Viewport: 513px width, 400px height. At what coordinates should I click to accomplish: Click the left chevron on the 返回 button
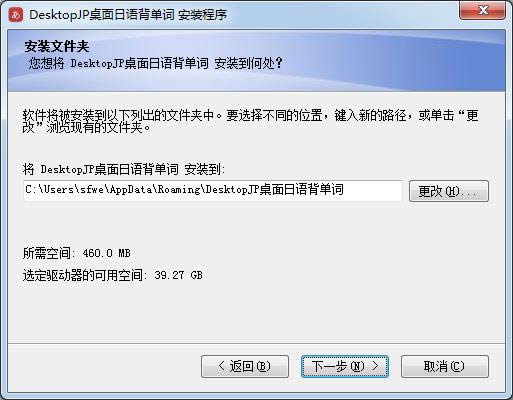tap(222, 366)
